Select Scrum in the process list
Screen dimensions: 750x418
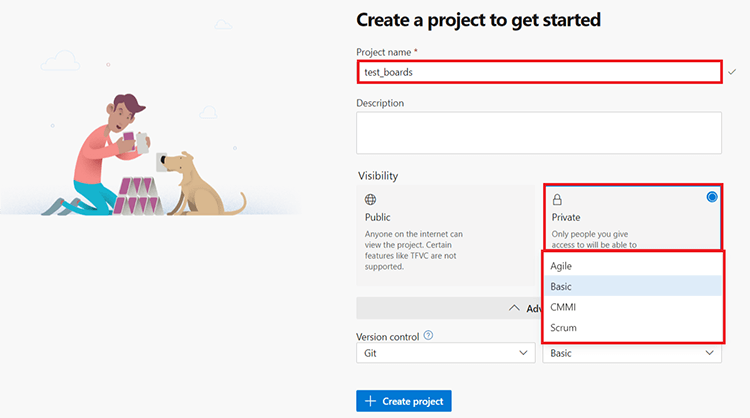(563, 328)
